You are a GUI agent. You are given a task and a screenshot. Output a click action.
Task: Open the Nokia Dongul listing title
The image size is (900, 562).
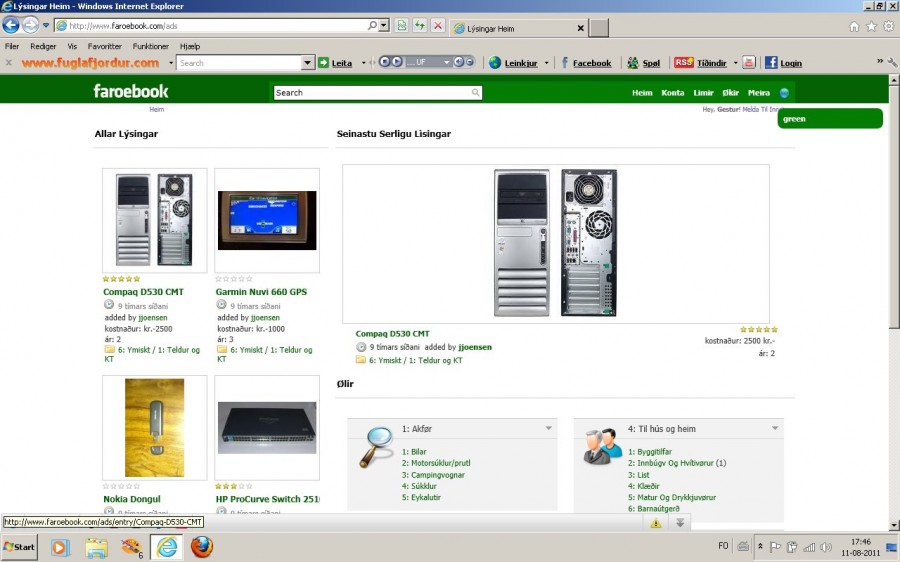[x=131, y=499]
